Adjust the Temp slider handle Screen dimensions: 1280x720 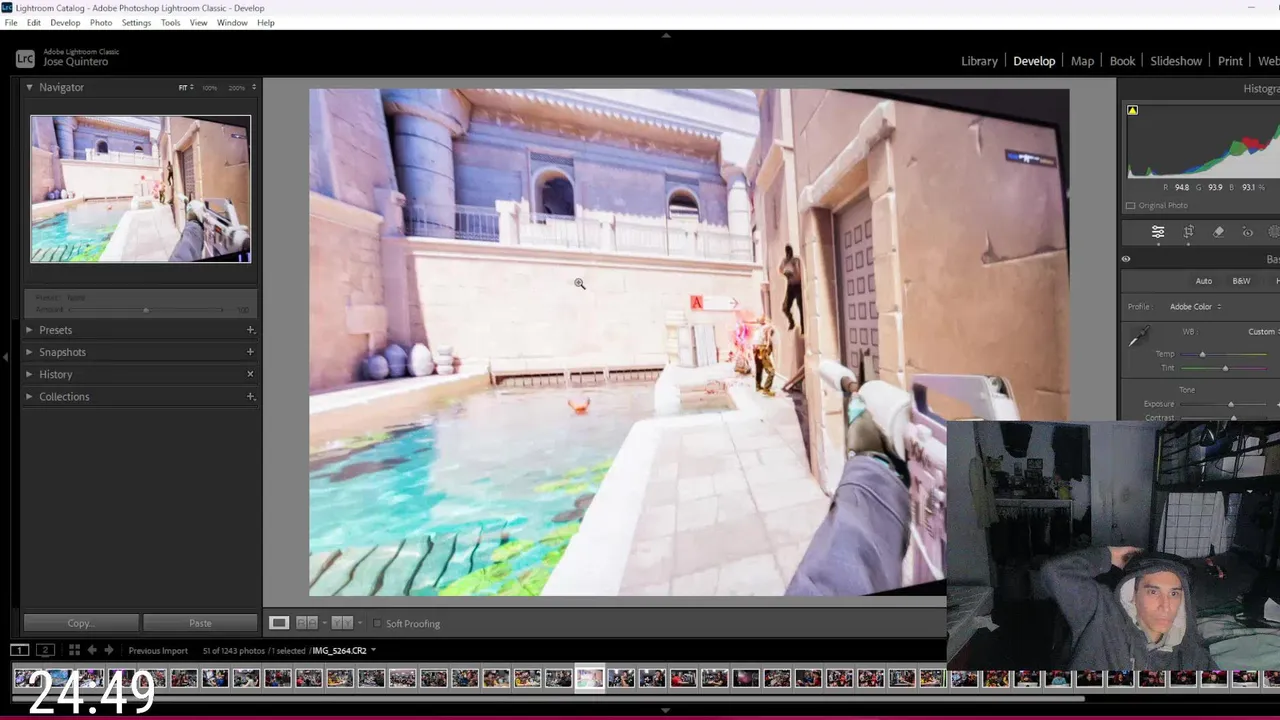(x=1202, y=354)
